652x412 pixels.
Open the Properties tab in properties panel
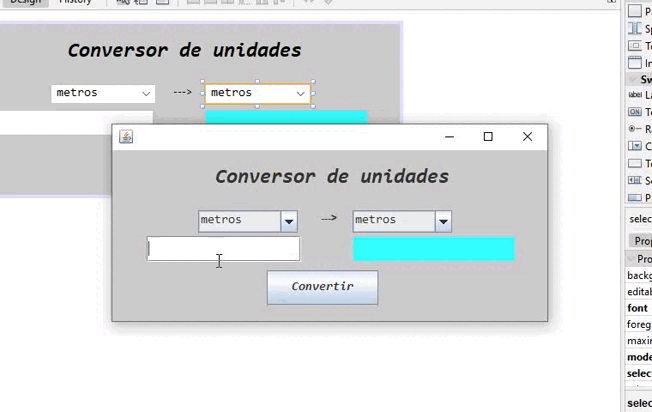[x=640, y=241]
